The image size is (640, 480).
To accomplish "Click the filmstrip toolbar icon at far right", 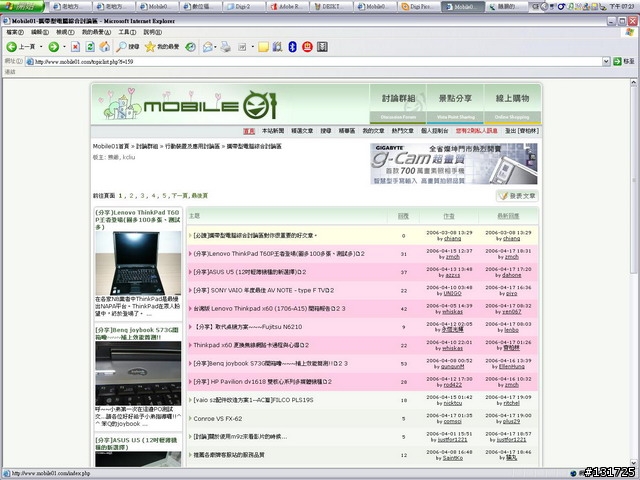I will point(322,47).
